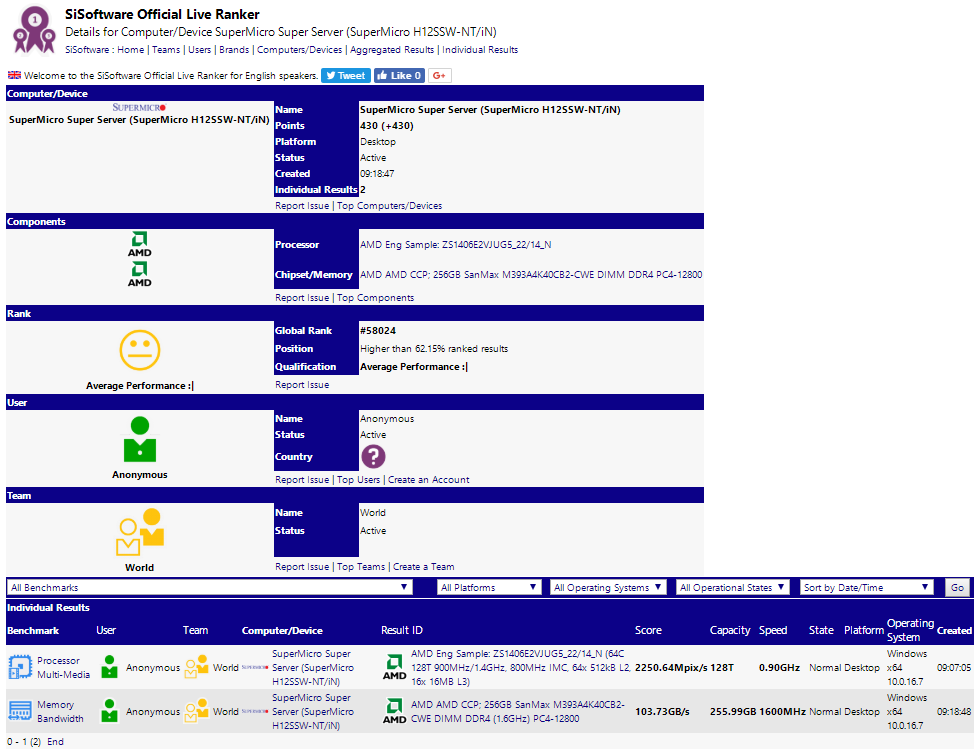This screenshot has height=751, width=980.
Task: Open the Brands navigation link
Action: pos(234,50)
